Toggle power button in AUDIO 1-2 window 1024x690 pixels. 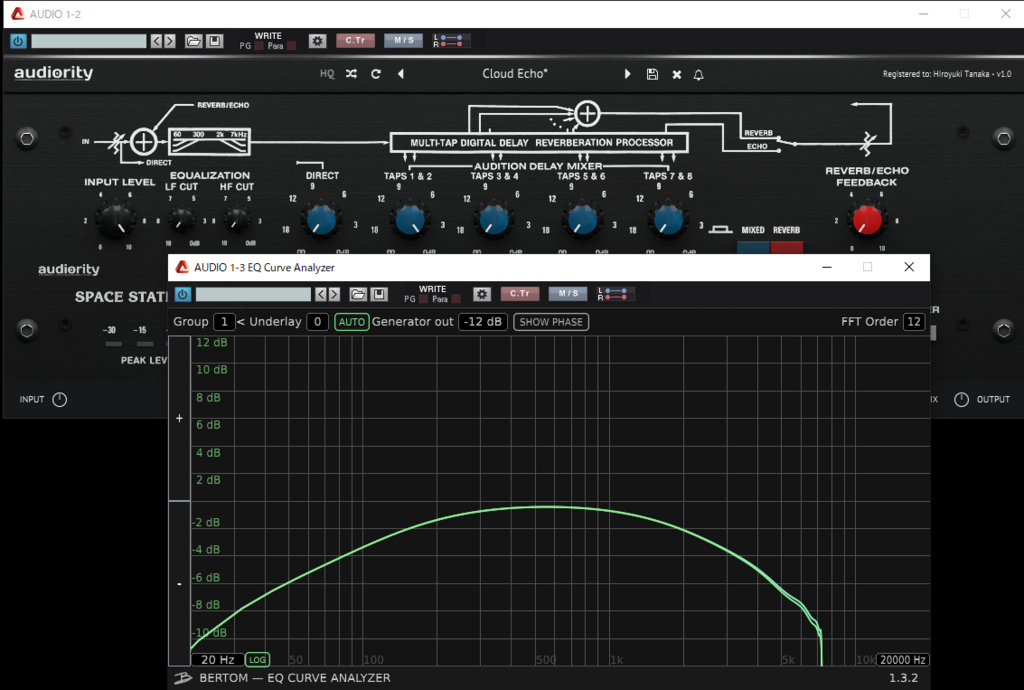point(18,40)
